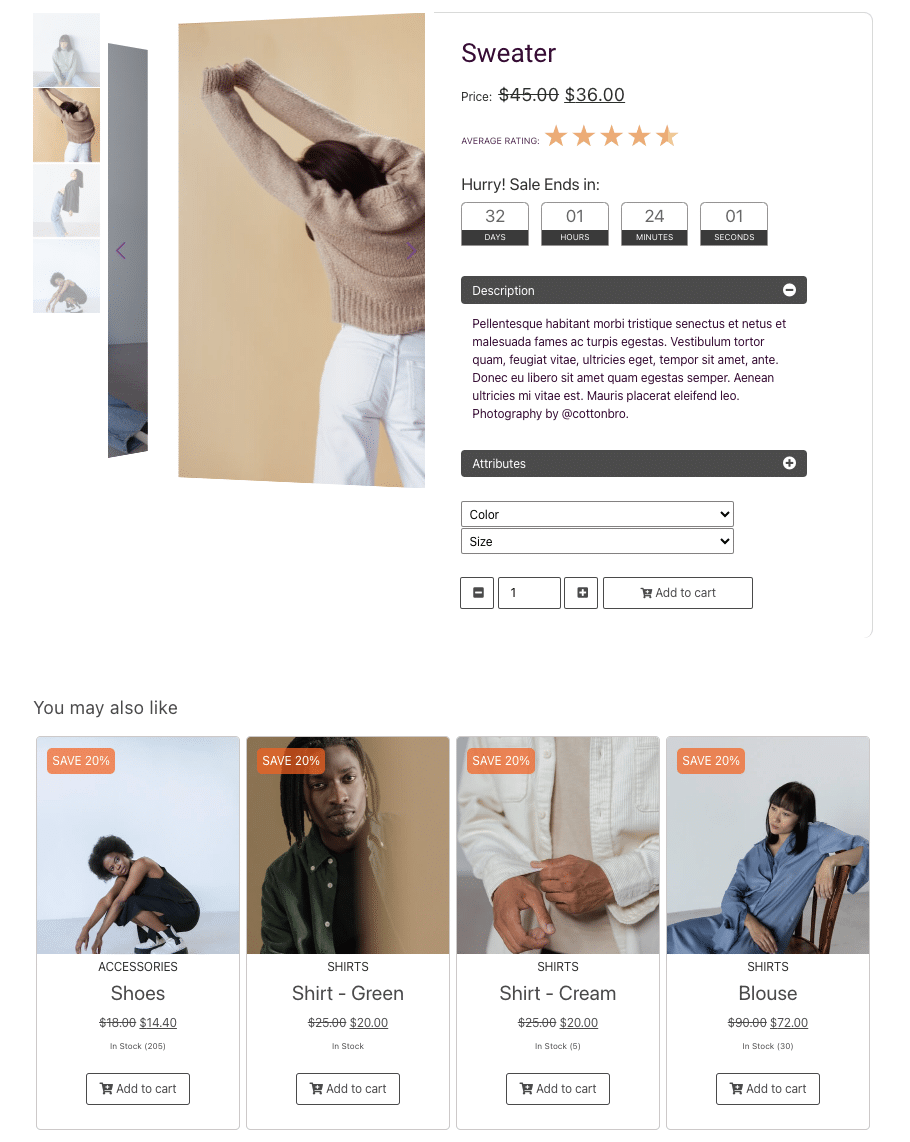Add Shoes to cart

(138, 1089)
